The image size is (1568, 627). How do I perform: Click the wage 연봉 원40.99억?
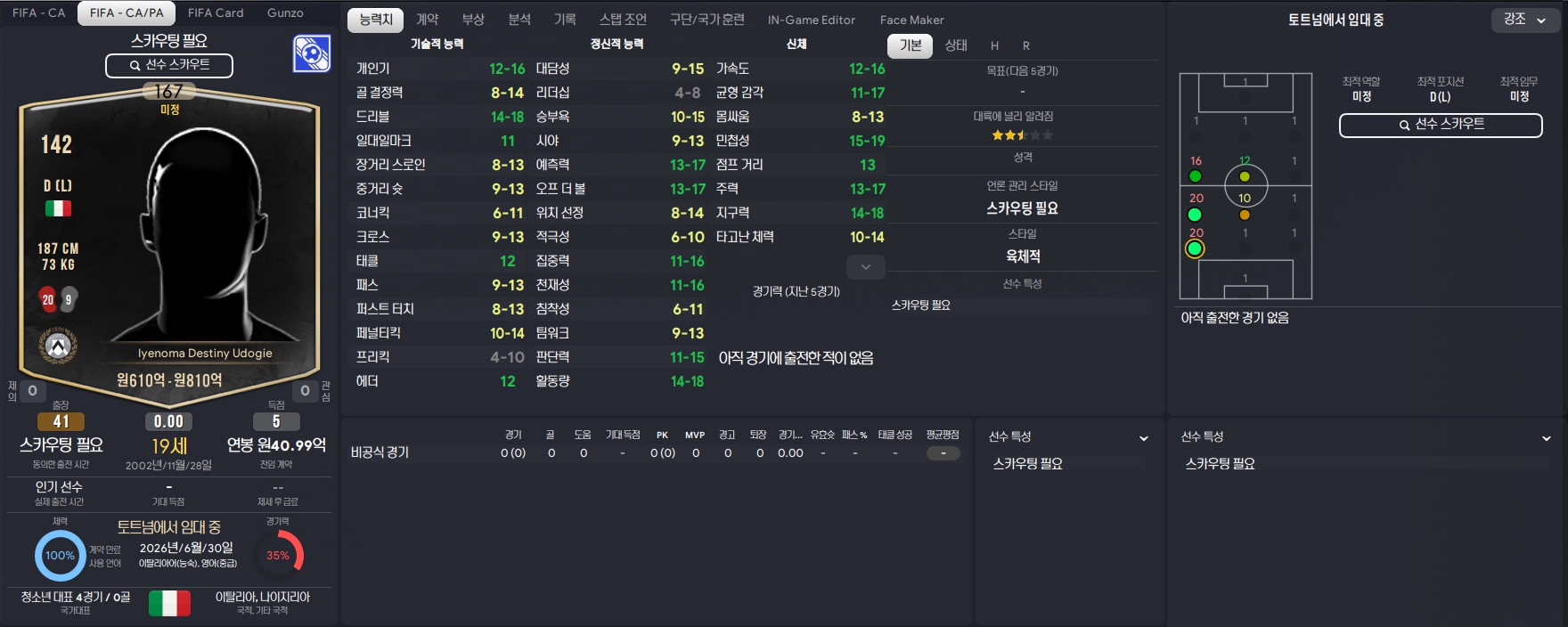(276, 444)
